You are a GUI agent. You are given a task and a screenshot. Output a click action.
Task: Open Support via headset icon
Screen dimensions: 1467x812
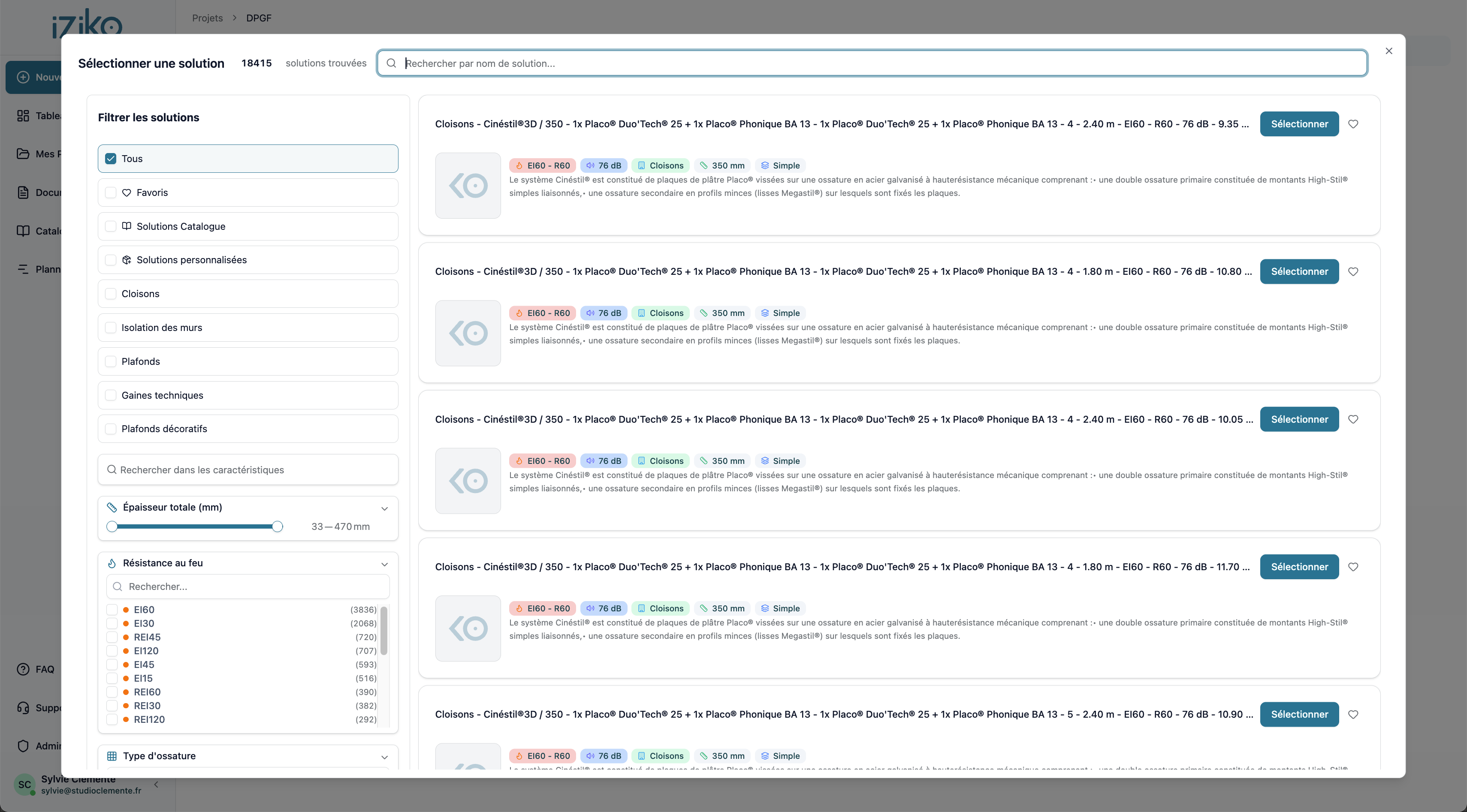[x=23, y=708]
